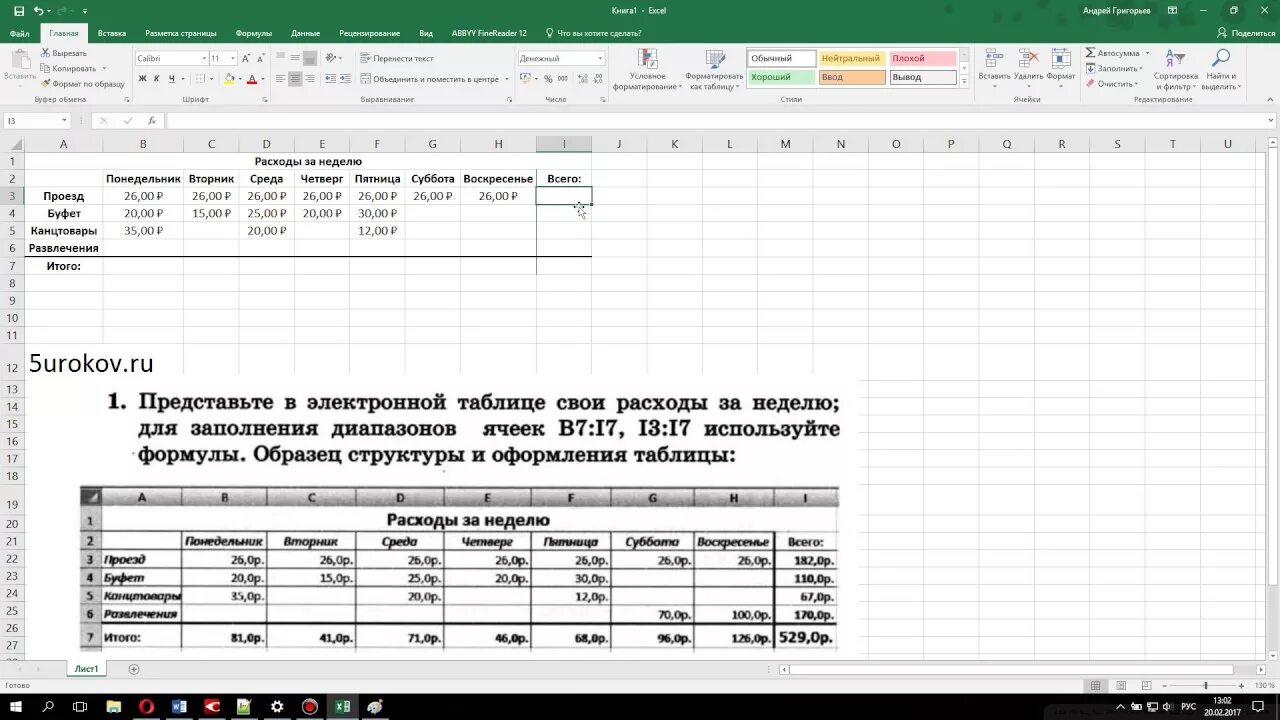Toggle italic (К) formatting
This screenshot has height=720, width=1280.
click(157, 79)
